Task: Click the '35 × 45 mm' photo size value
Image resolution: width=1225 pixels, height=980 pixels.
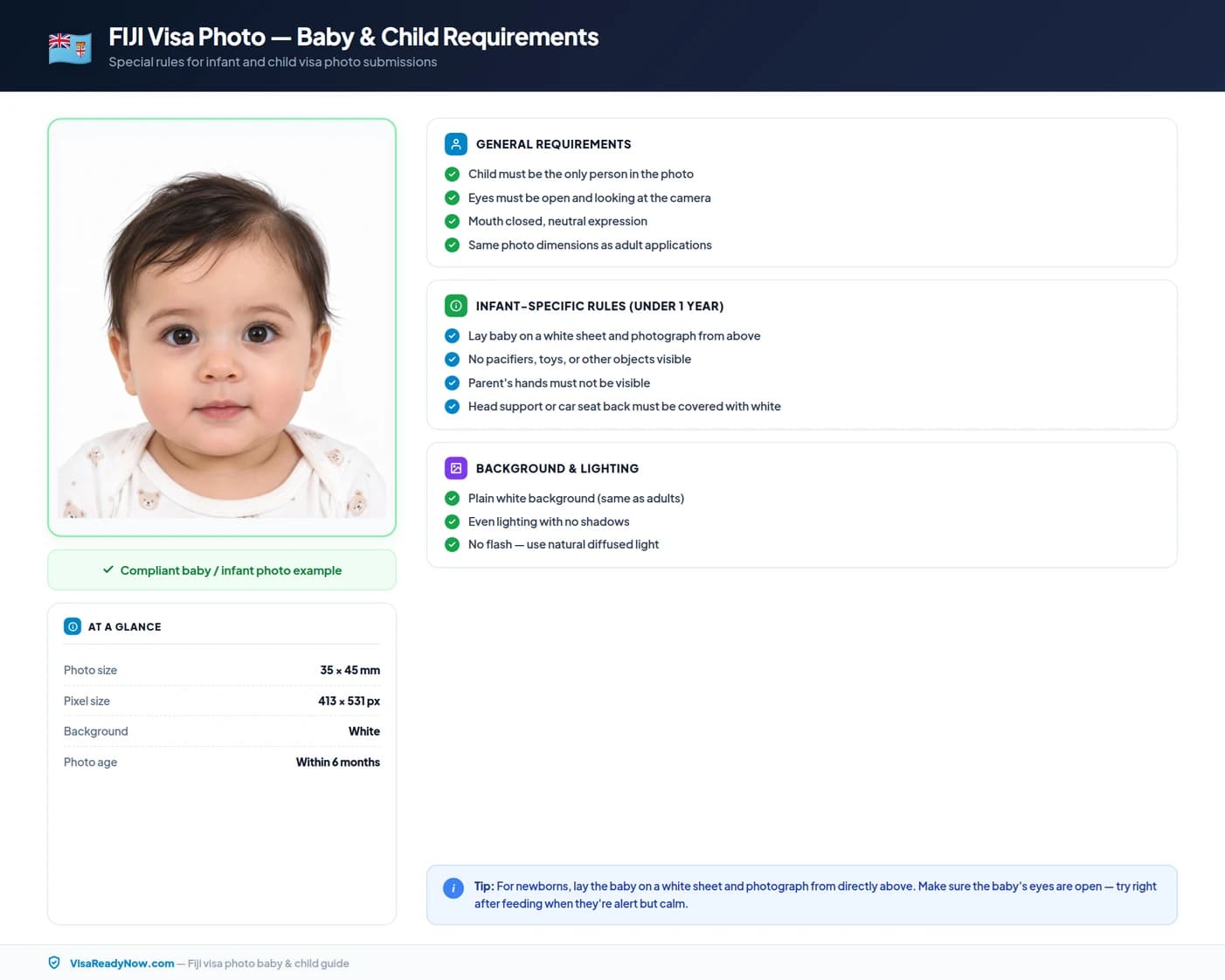Action: coord(350,670)
